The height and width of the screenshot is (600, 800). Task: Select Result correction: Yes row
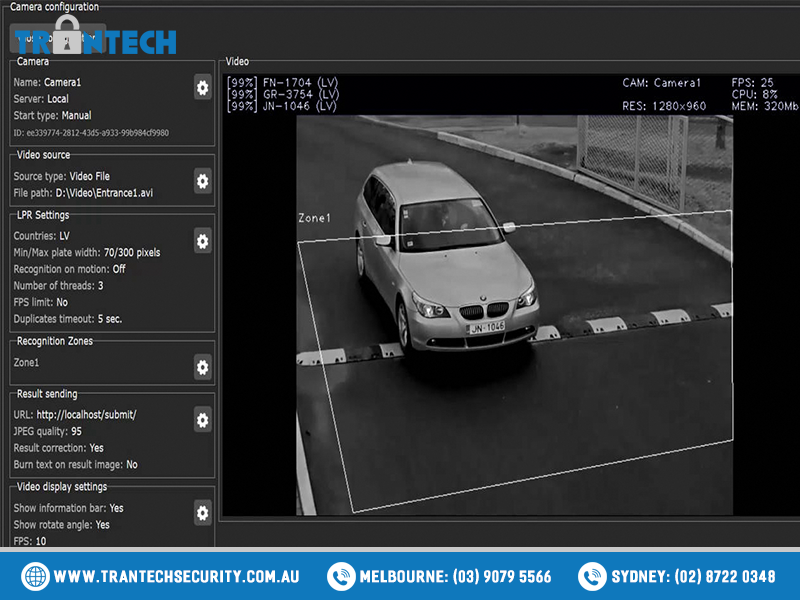pos(58,447)
